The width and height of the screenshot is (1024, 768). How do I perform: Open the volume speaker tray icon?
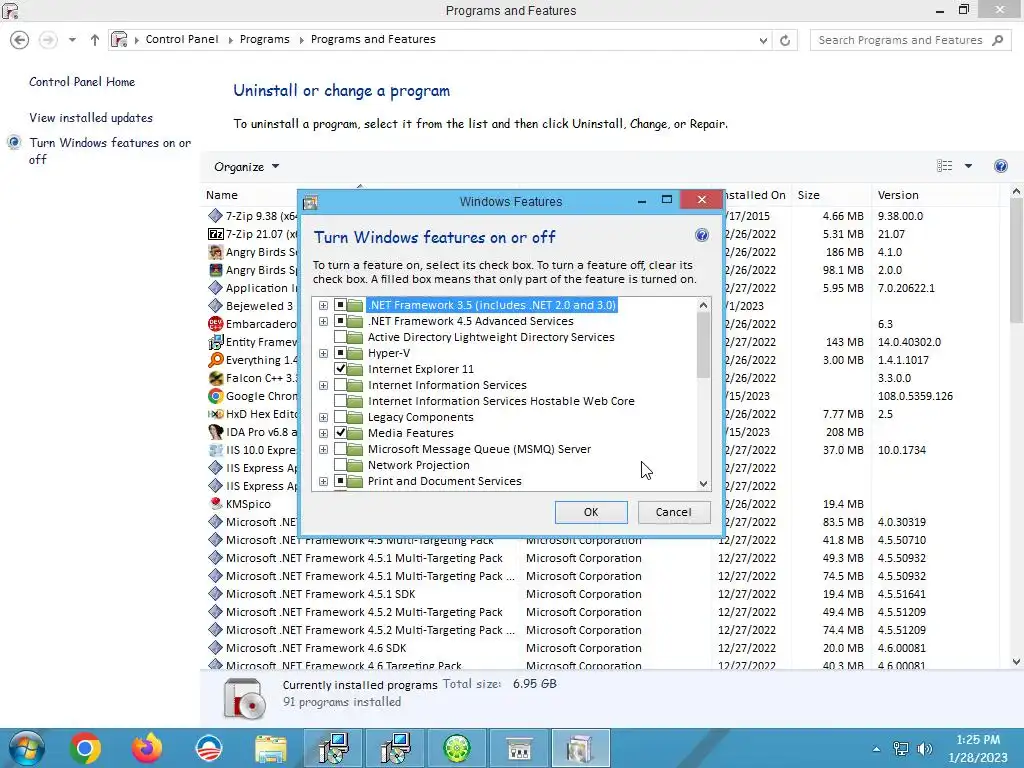point(924,749)
